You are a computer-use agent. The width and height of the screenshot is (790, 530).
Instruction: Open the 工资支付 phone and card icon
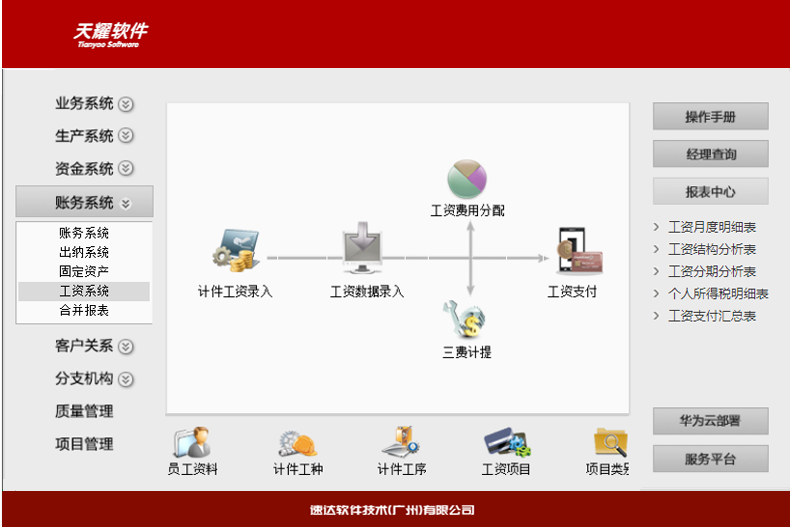pyautogui.click(x=579, y=250)
